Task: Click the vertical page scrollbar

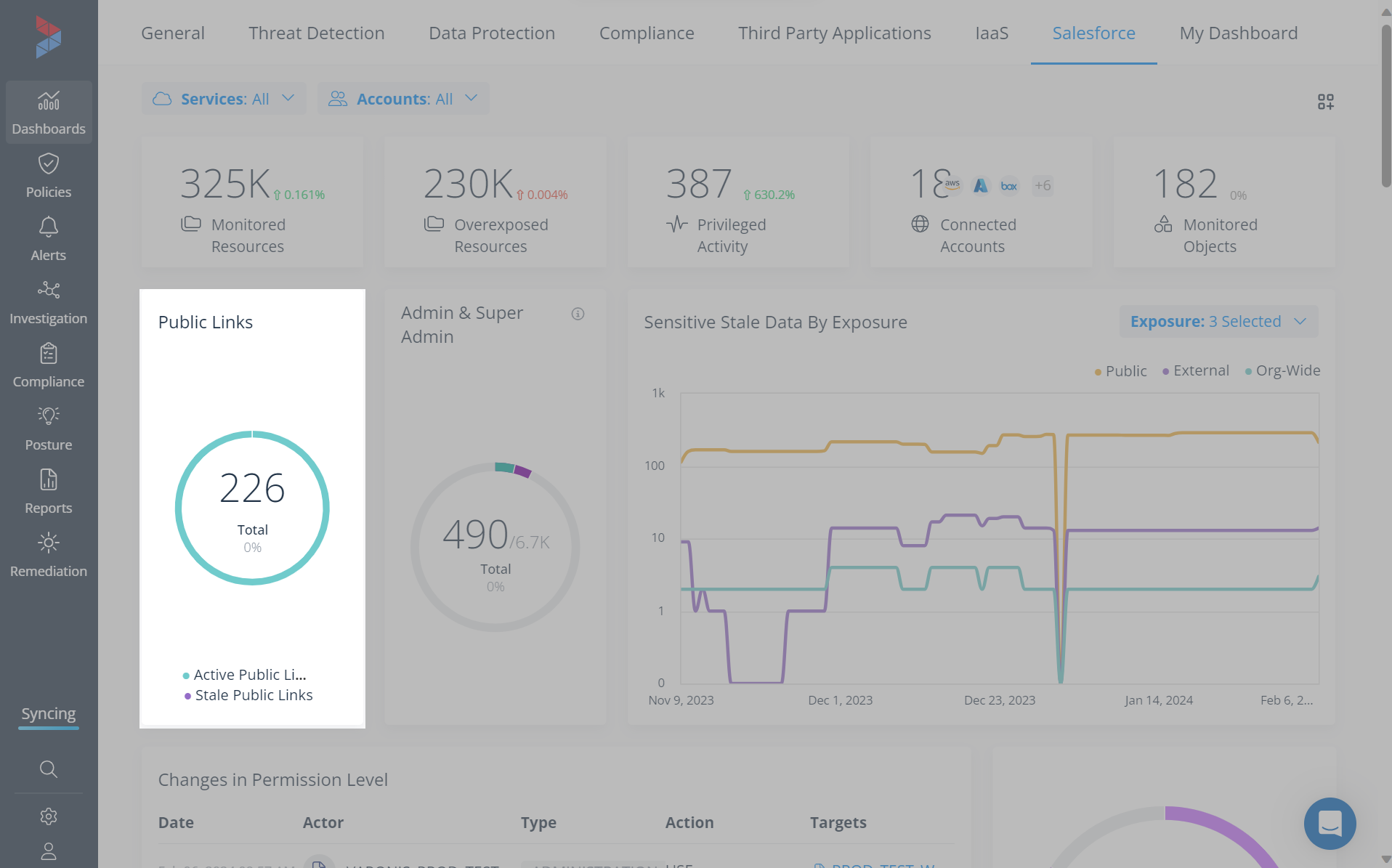Action: click(1386, 105)
